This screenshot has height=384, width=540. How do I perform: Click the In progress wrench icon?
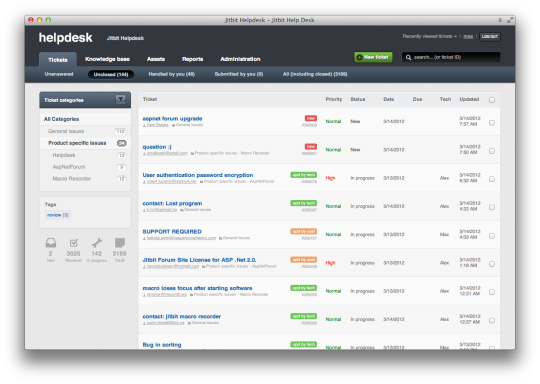click(97, 243)
